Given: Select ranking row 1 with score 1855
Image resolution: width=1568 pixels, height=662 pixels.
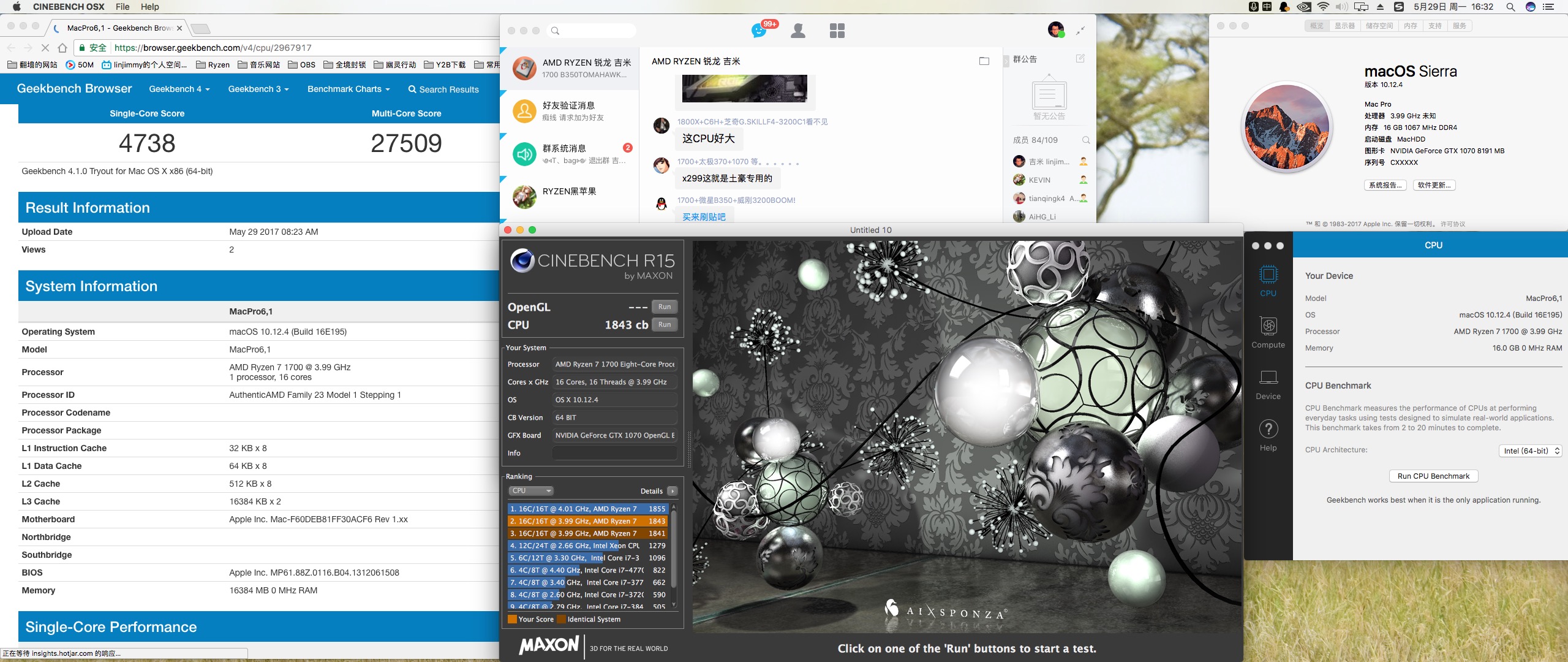Looking at the screenshot, I should 588,509.
